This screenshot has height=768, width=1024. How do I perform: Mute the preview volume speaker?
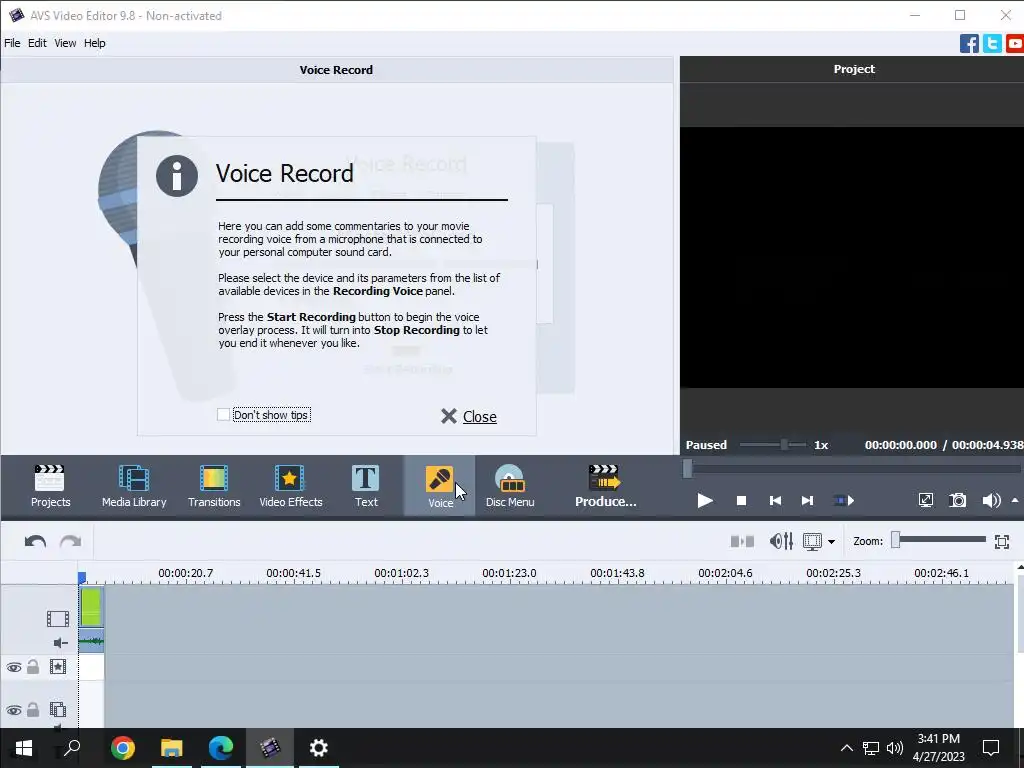coord(991,501)
